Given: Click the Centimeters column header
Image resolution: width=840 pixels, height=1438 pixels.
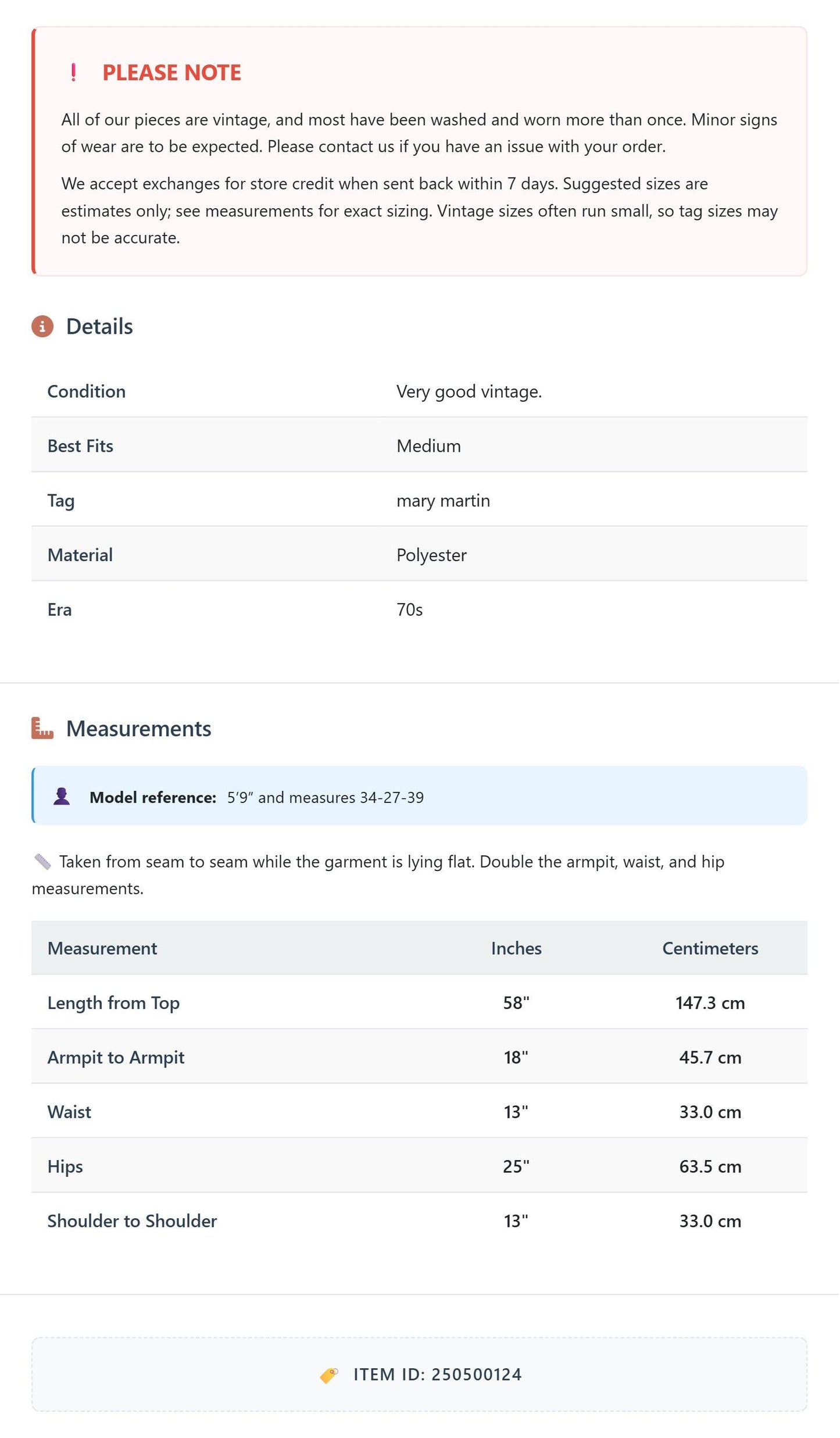Looking at the screenshot, I should [710, 948].
